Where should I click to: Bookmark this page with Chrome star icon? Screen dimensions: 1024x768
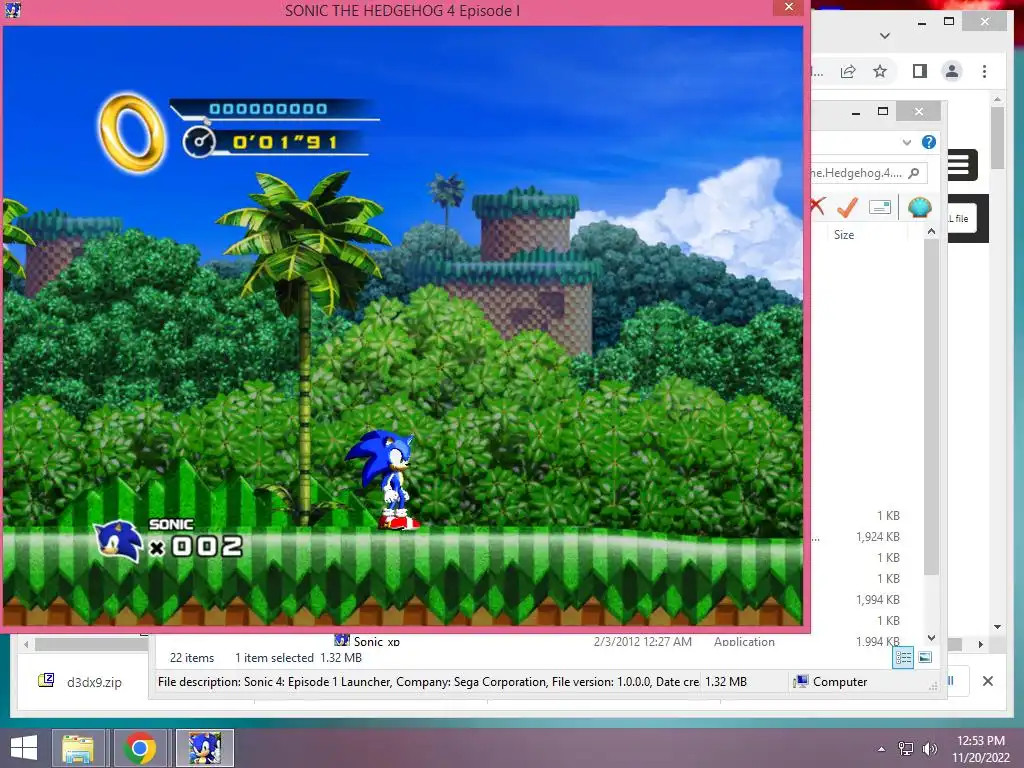tap(880, 71)
